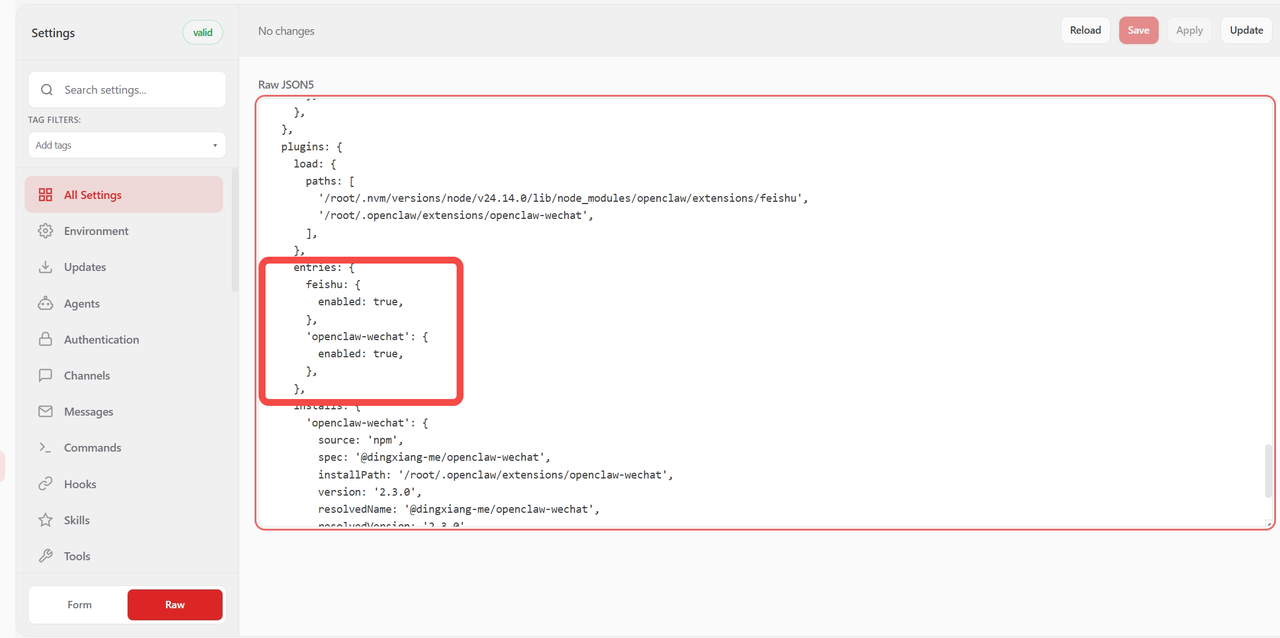Click the Environment gear icon

(x=45, y=231)
